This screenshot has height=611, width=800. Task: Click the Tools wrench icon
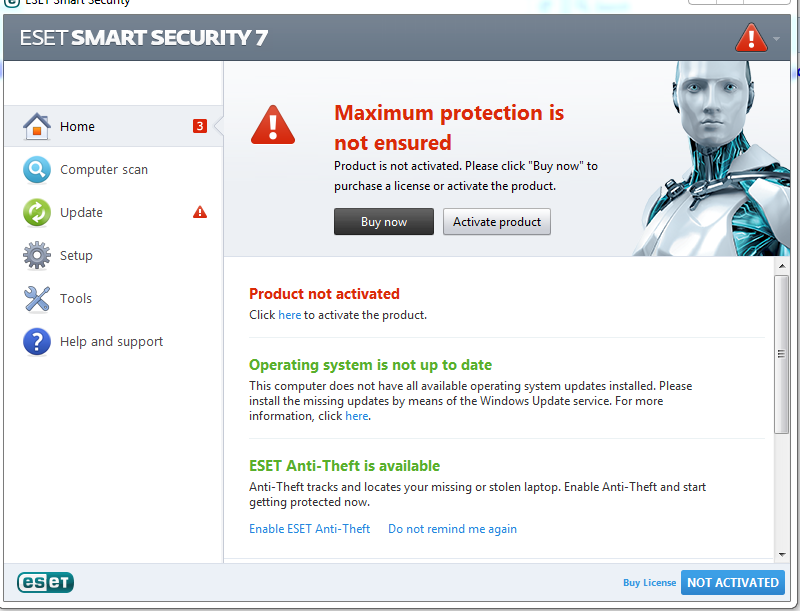click(37, 298)
